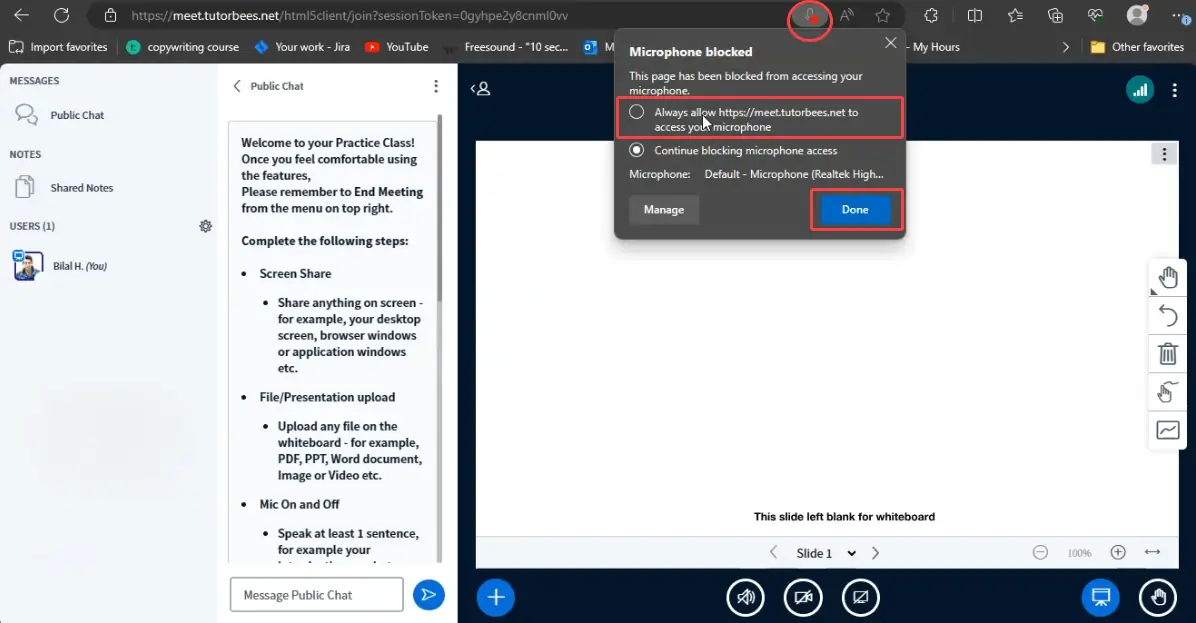Image resolution: width=1196 pixels, height=623 pixels.
Task: Select Continue blocking microphone access
Action: pyautogui.click(x=637, y=150)
